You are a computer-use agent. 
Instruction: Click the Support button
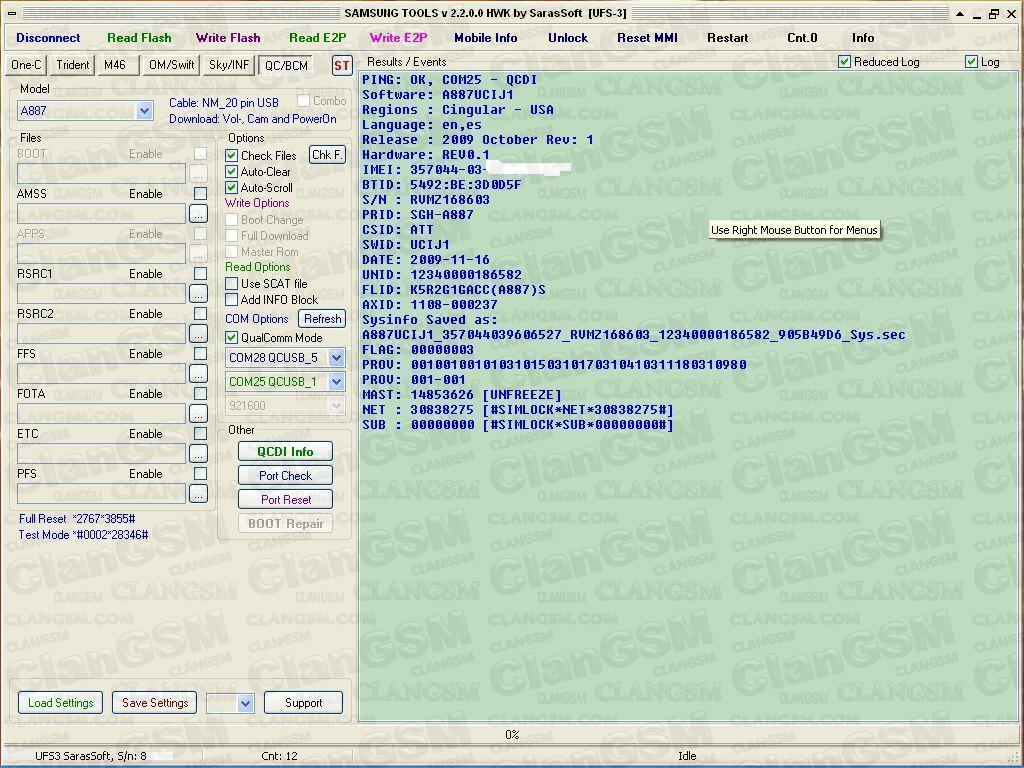pyautogui.click(x=303, y=703)
